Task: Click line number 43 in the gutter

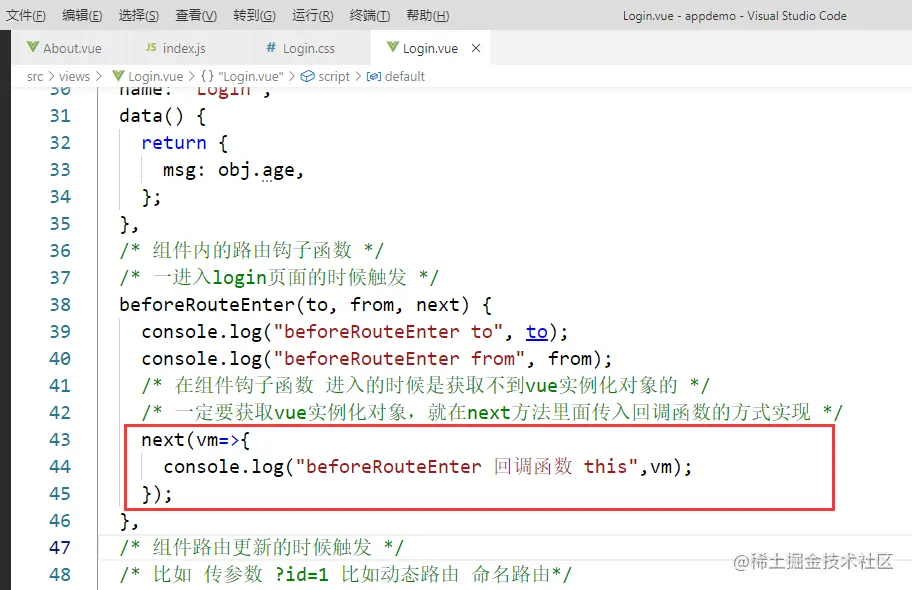Action: [59, 440]
